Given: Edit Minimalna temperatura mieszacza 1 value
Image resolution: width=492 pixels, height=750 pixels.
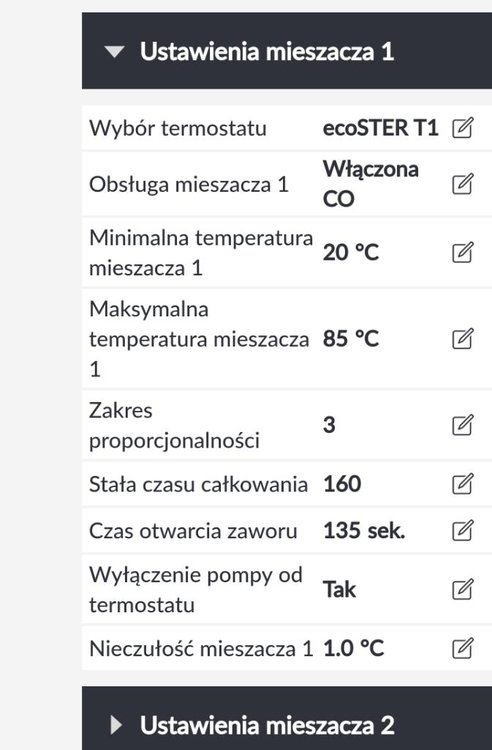Looking at the screenshot, I should pyautogui.click(x=462, y=253).
